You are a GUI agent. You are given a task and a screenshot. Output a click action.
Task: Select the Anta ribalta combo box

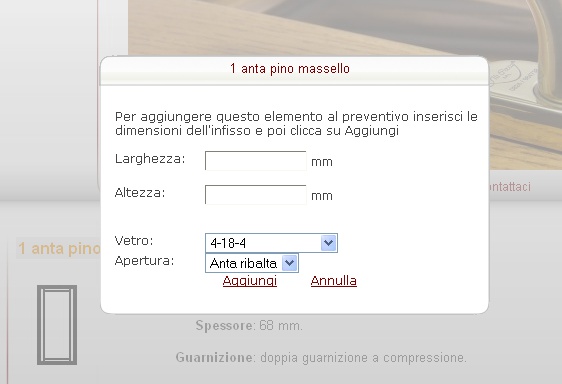click(252, 263)
